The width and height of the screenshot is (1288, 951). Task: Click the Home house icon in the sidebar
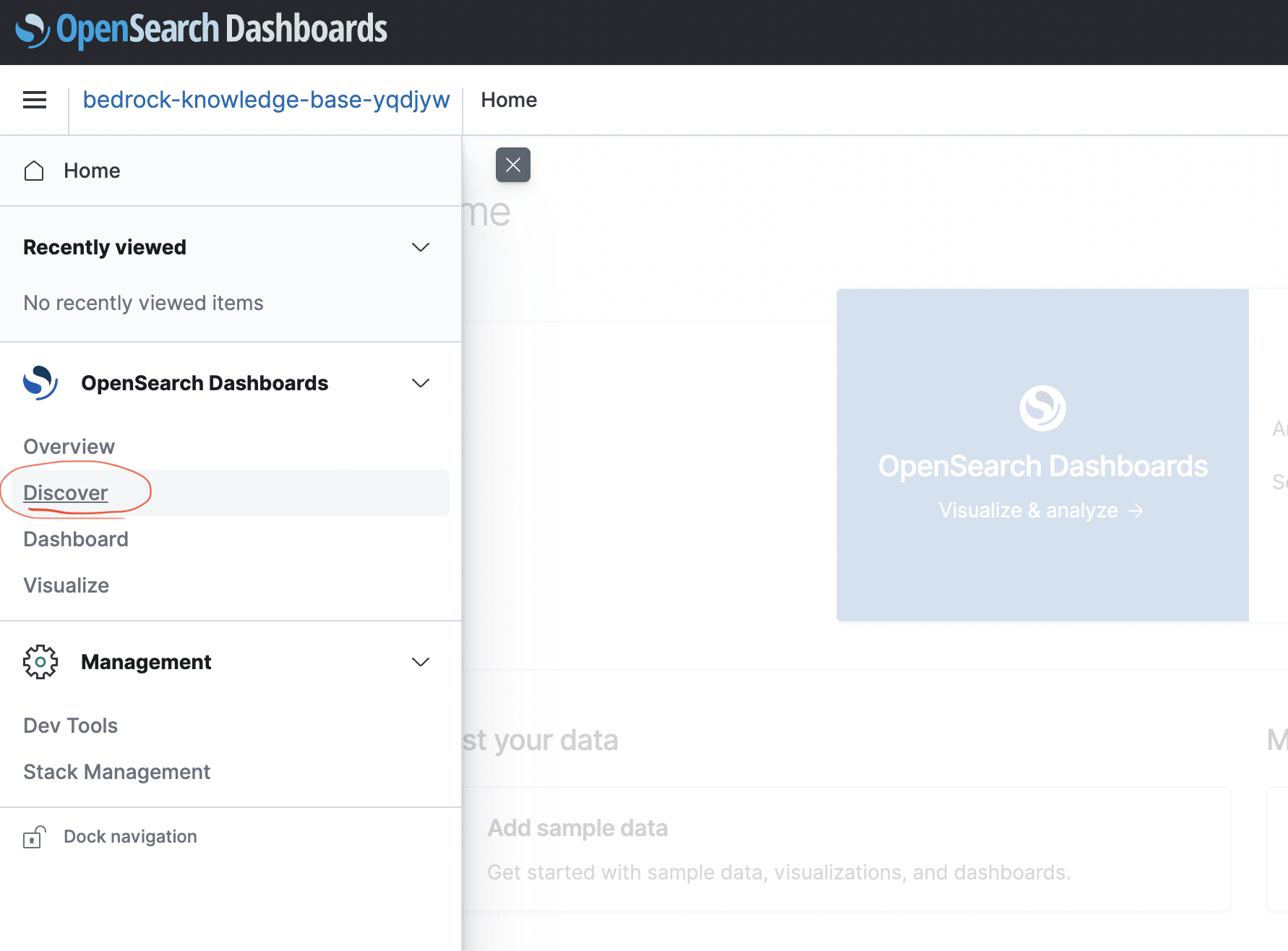tap(34, 171)
